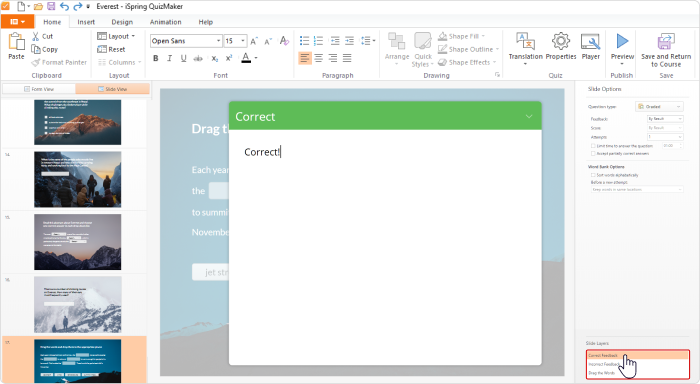Viewport: 700px width, 384px height.
Task: Switch to Form View
Action: [x=39, y=89]
